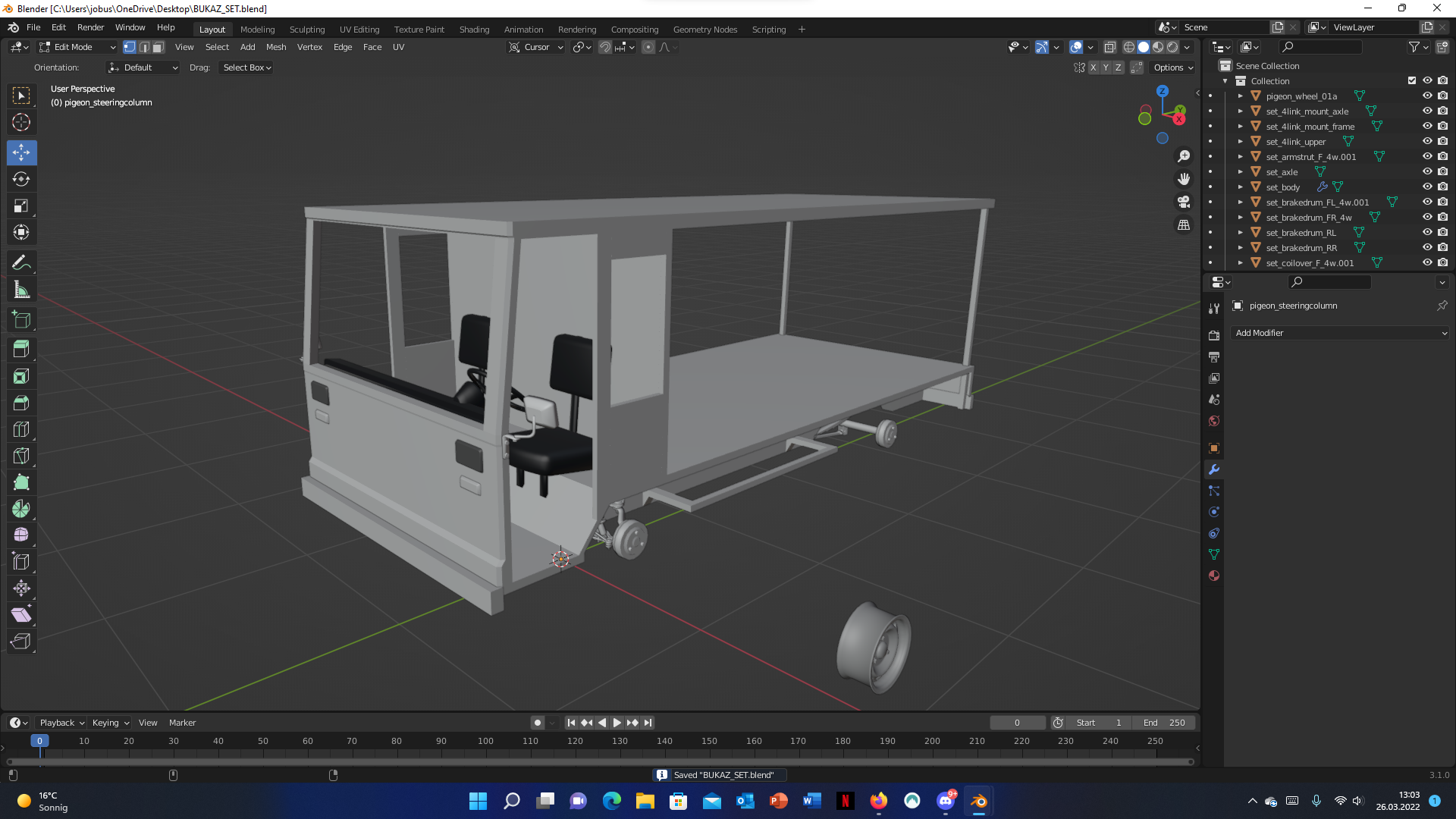Open the Add Modifier dropdown
Screen dimensions: 1456x819
[1340, 333]
